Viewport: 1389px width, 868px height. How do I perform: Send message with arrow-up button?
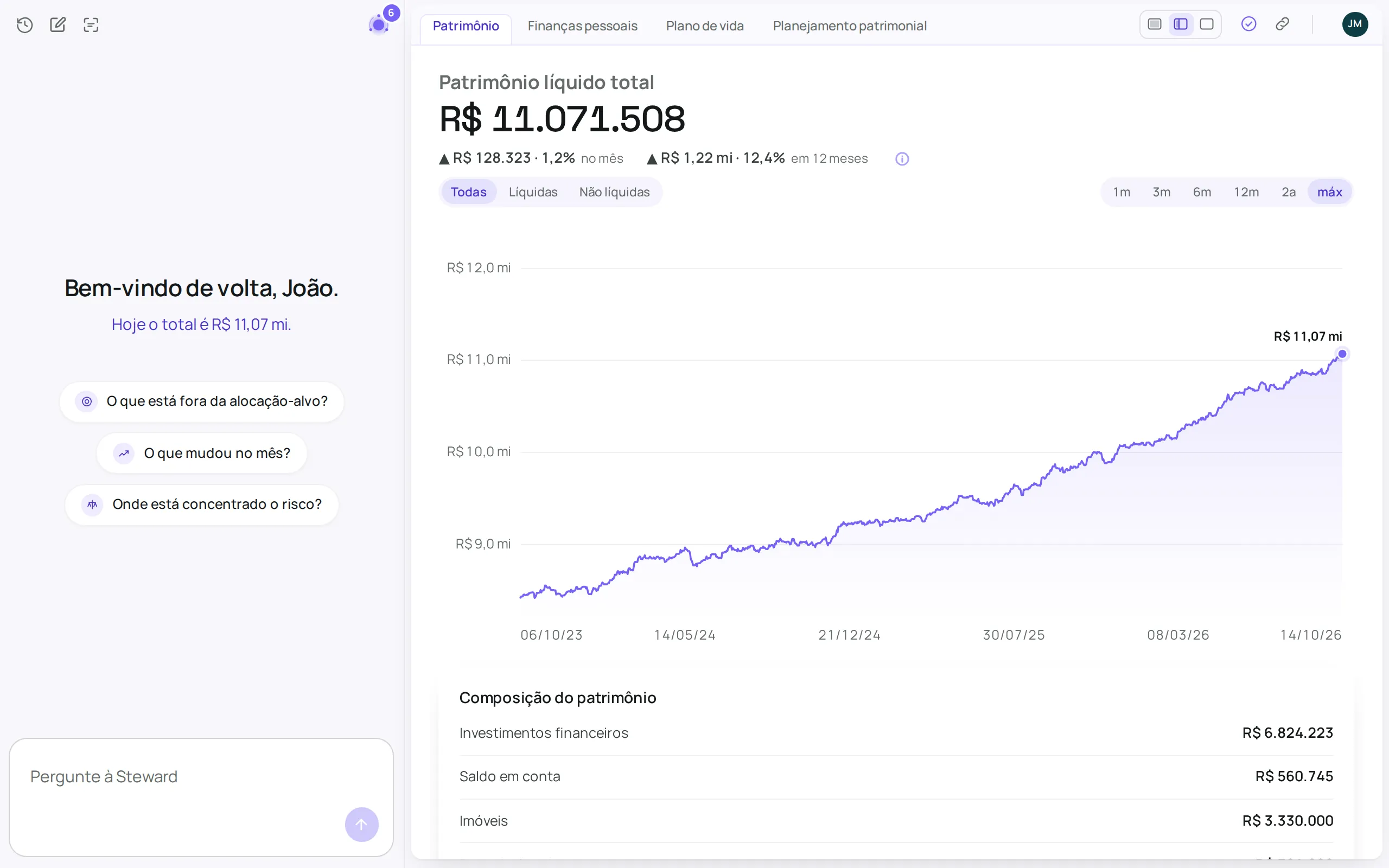click(x=361, y=825)
